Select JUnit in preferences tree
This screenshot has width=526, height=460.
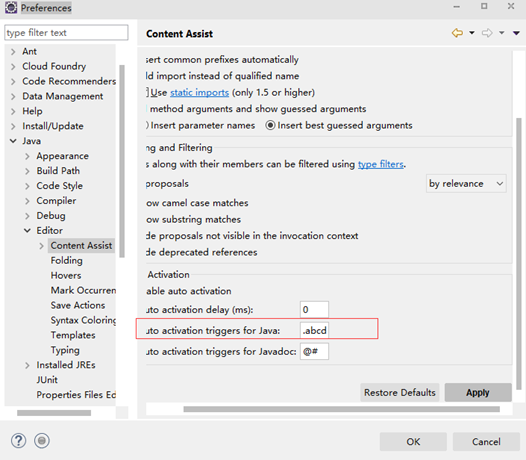(47, 380)
